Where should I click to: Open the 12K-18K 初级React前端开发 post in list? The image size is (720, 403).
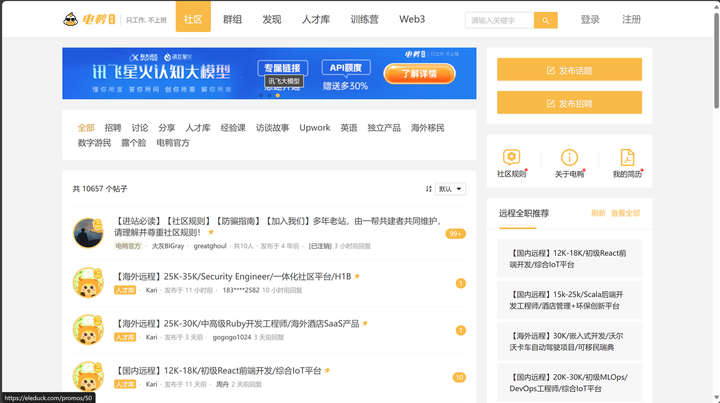point(218,370)
